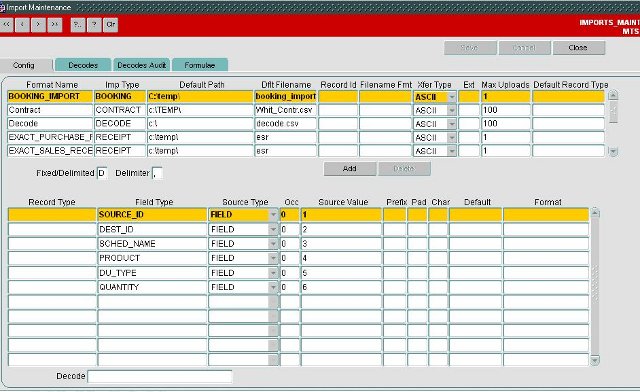The height and width of the screenshot is (392, 640).
Task: Open the Formulae tab
Action: [200, 65]
